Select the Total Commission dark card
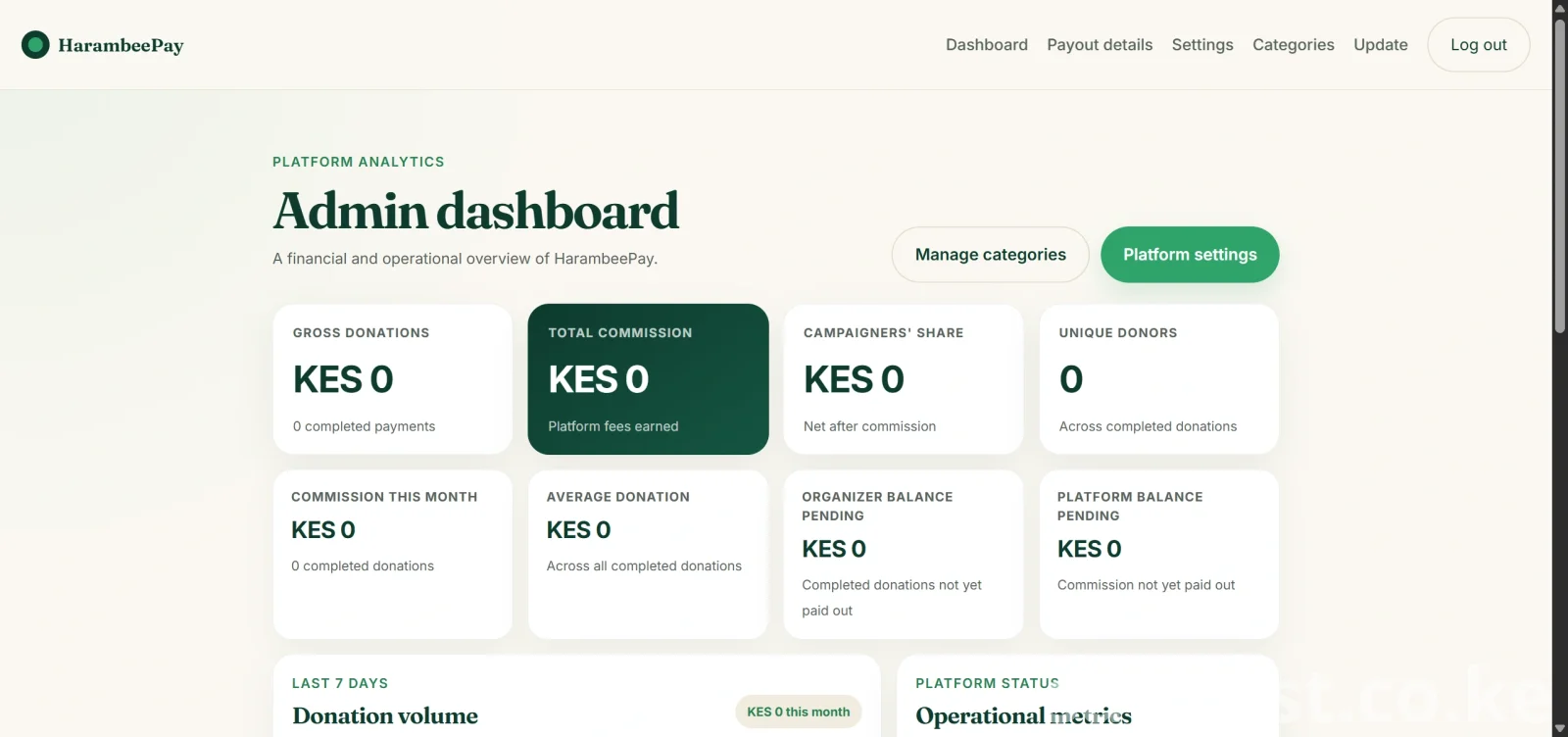The height and width of the screenshot is (737, 1568). 648,379
